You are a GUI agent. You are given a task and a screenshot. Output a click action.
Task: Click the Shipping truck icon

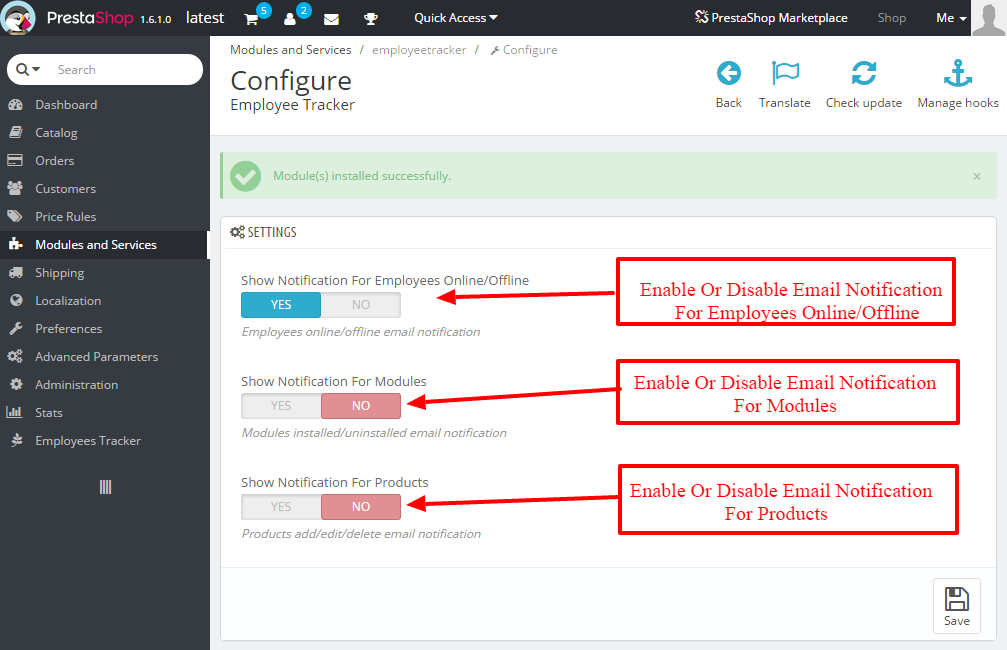click(15, 272)
